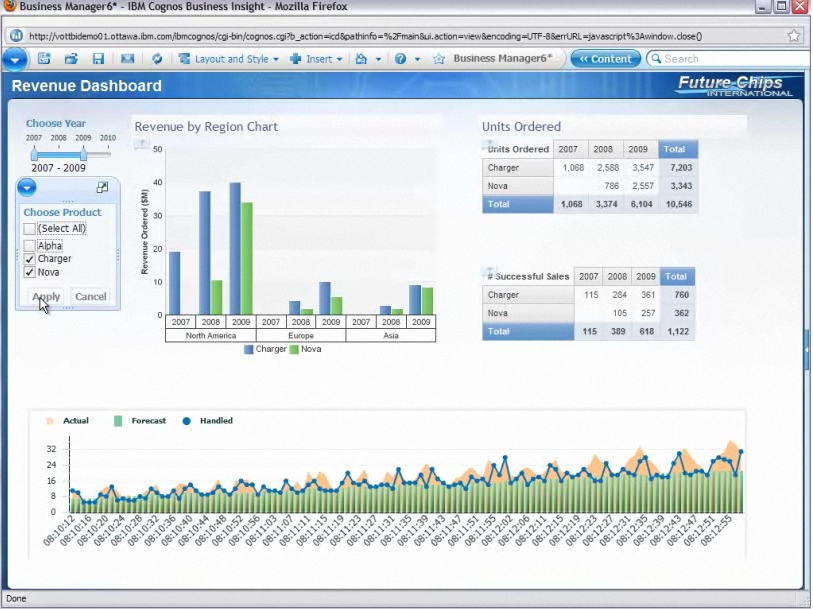Click the browser address bar URL
813x609 pixels.
pos(366,36)
